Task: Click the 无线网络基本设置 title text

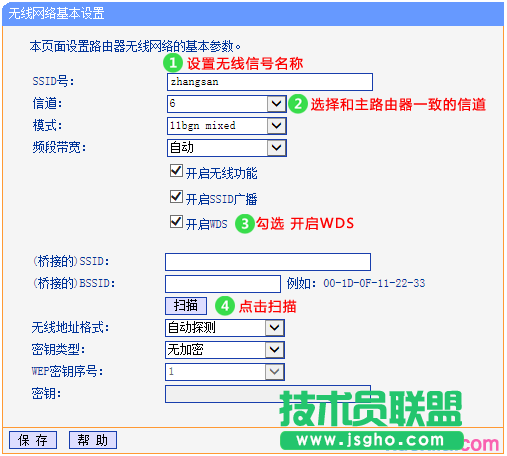Action: [x=56, y=14]
